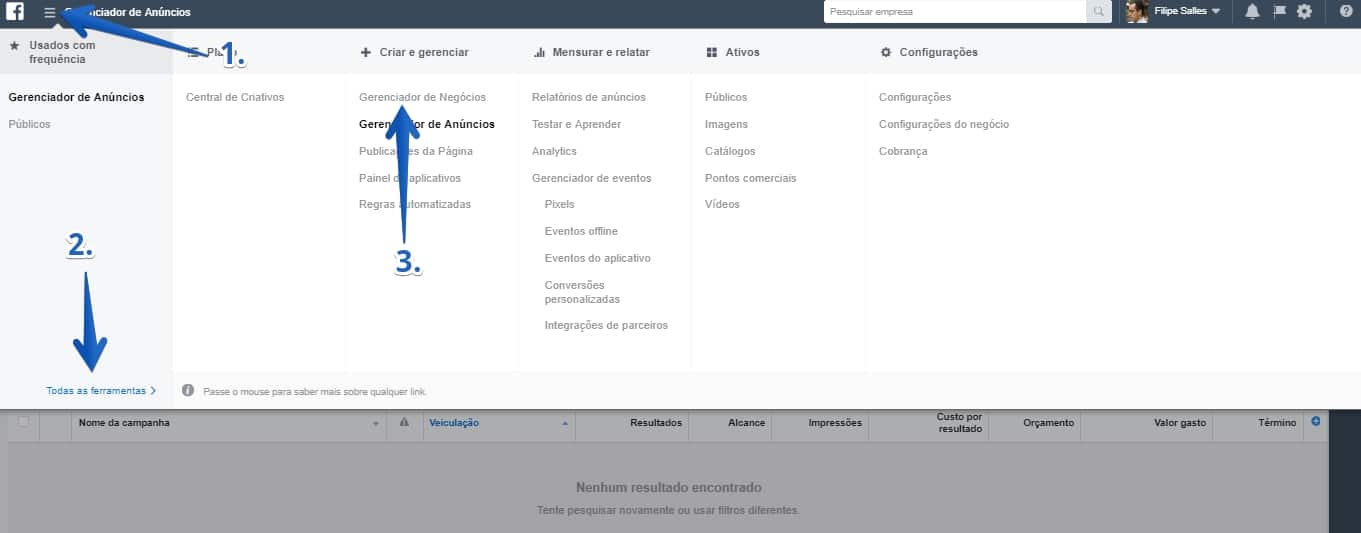Toggle the select-all campaigns checkbox
The height and width of the screenshot is (533, 1361).
[x=24, y=422]
